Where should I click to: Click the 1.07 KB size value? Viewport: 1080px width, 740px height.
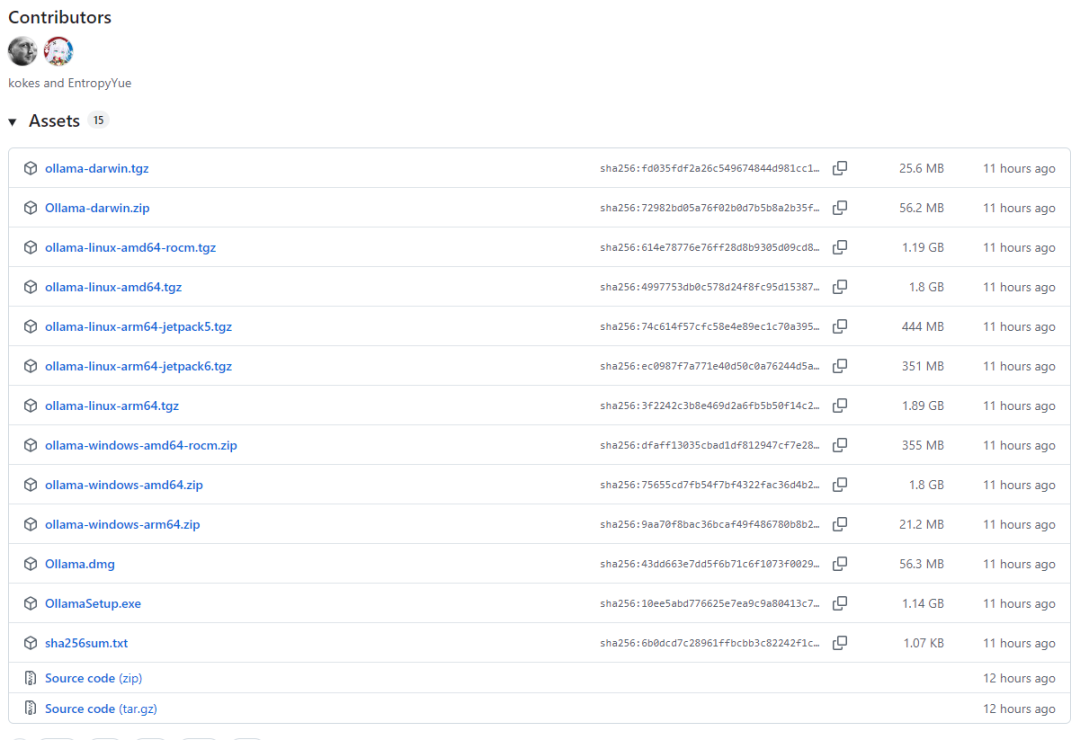(924, 643)
